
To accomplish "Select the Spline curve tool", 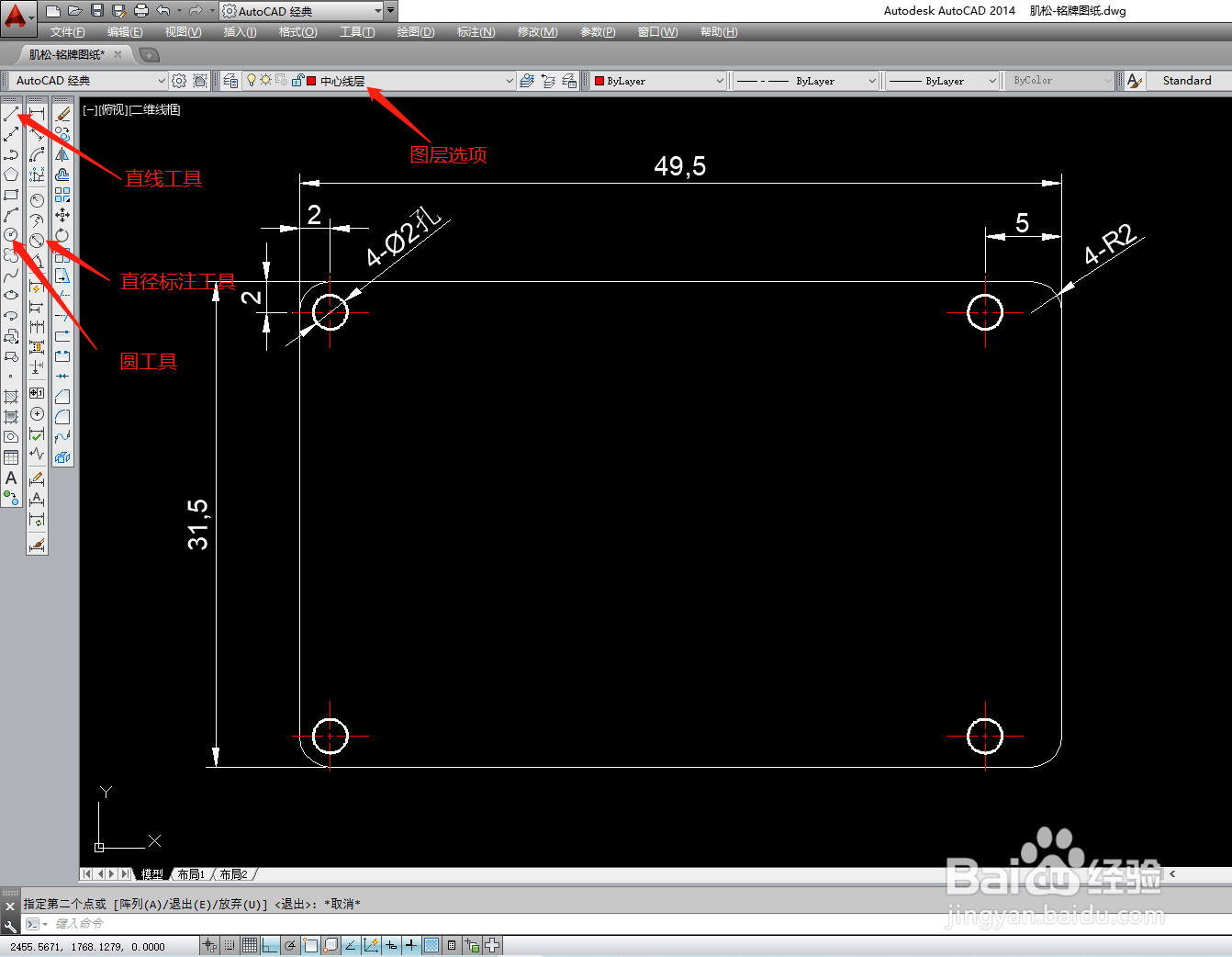I will [x=11, y=276].
